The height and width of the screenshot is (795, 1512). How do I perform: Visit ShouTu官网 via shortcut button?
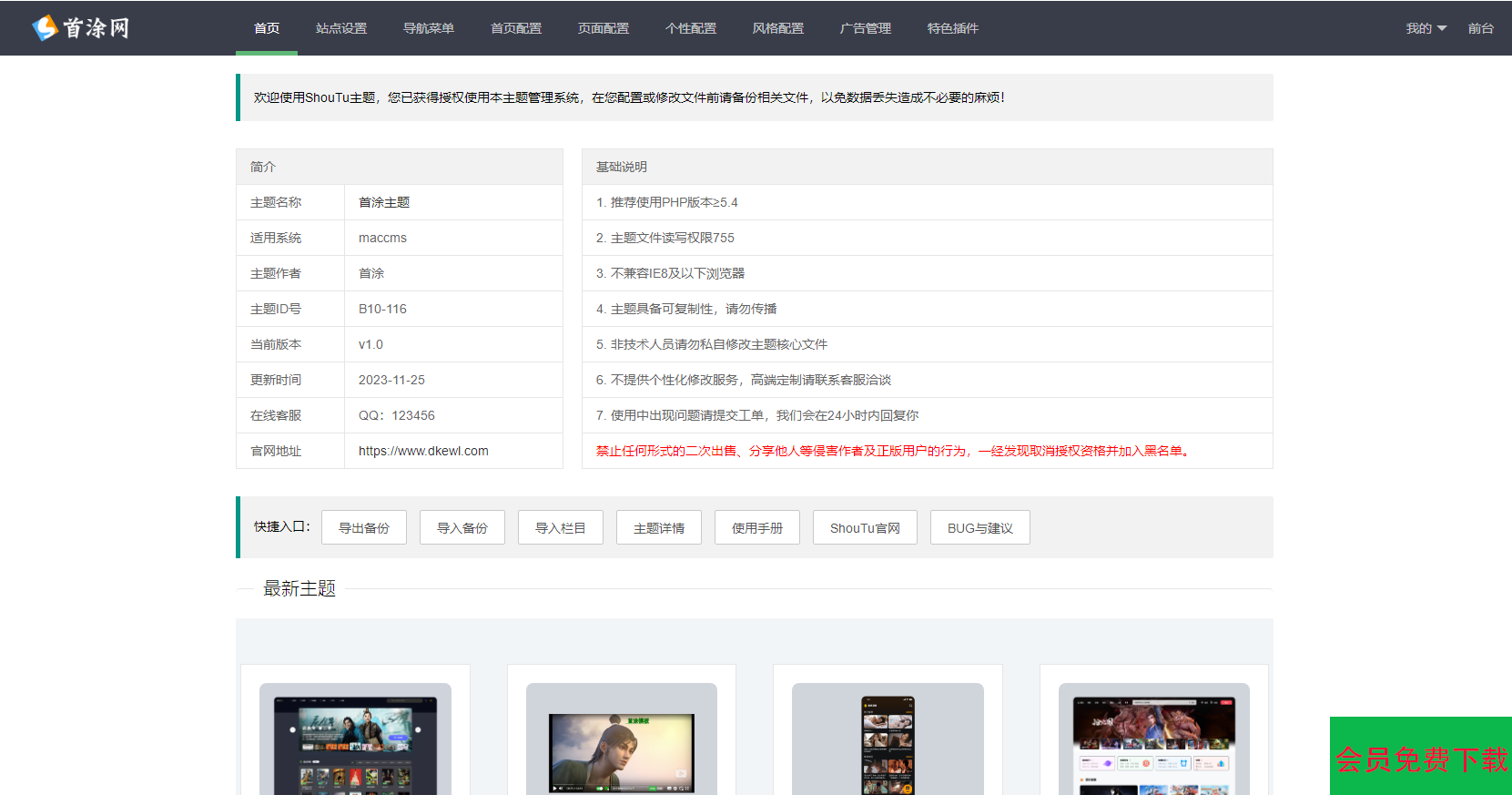[865, 528]
